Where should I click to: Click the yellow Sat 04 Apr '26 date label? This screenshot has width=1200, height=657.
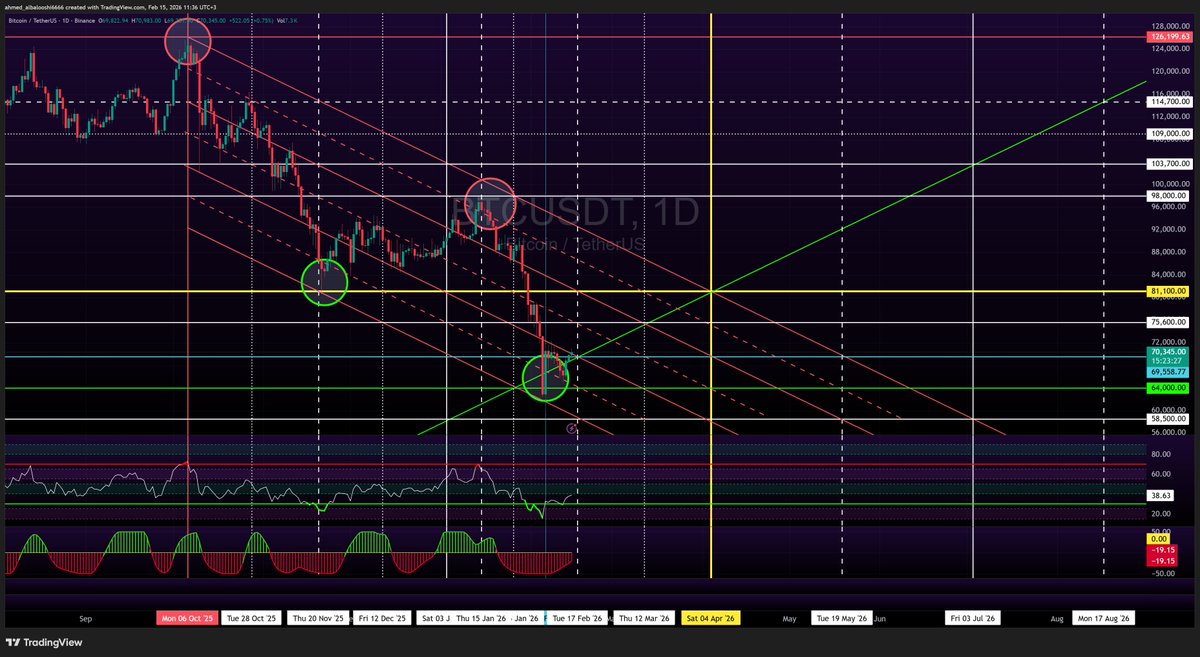711,619
